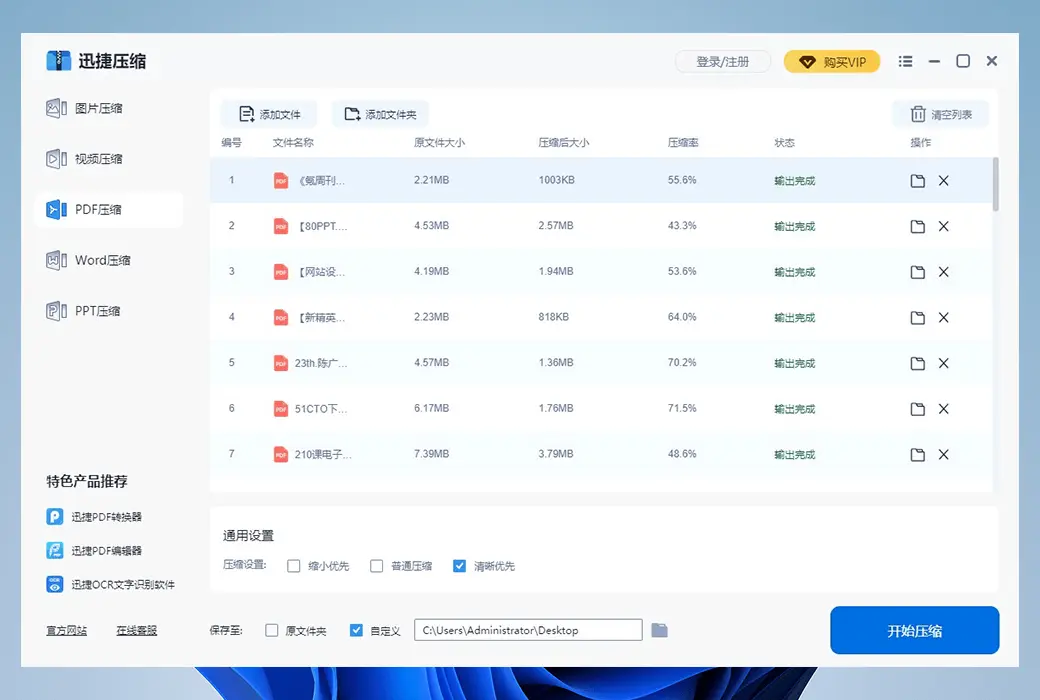Click compression rate 71.5%

pos(682,408)
